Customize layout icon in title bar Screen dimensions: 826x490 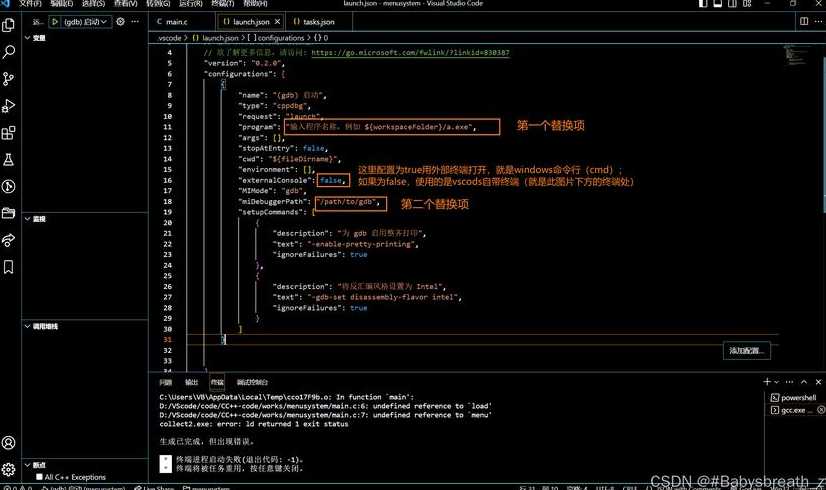pos(747,3)
